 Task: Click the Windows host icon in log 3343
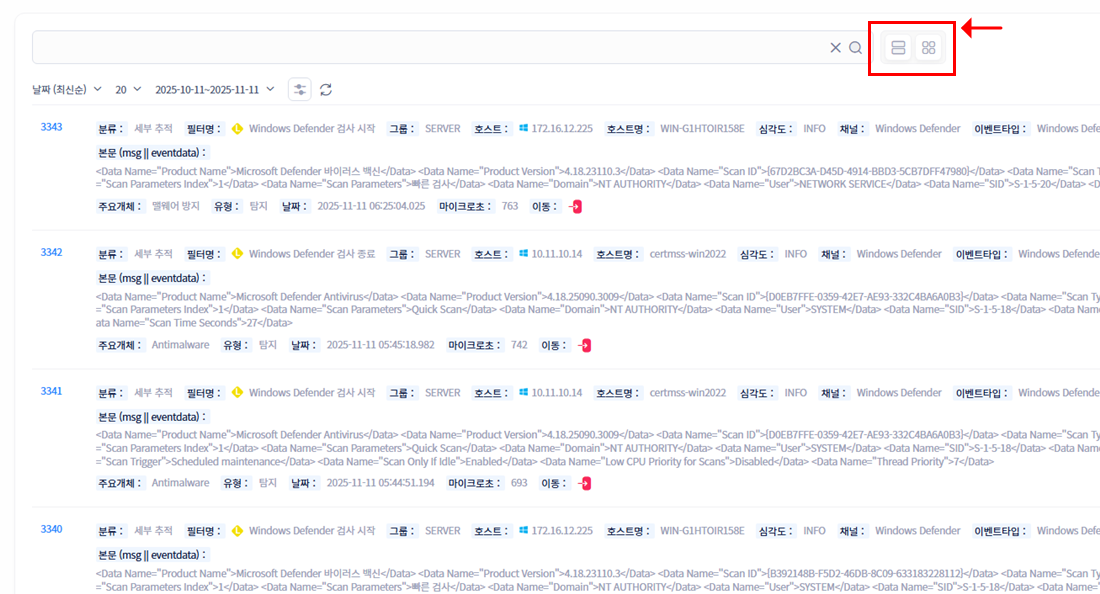[523, 129]
